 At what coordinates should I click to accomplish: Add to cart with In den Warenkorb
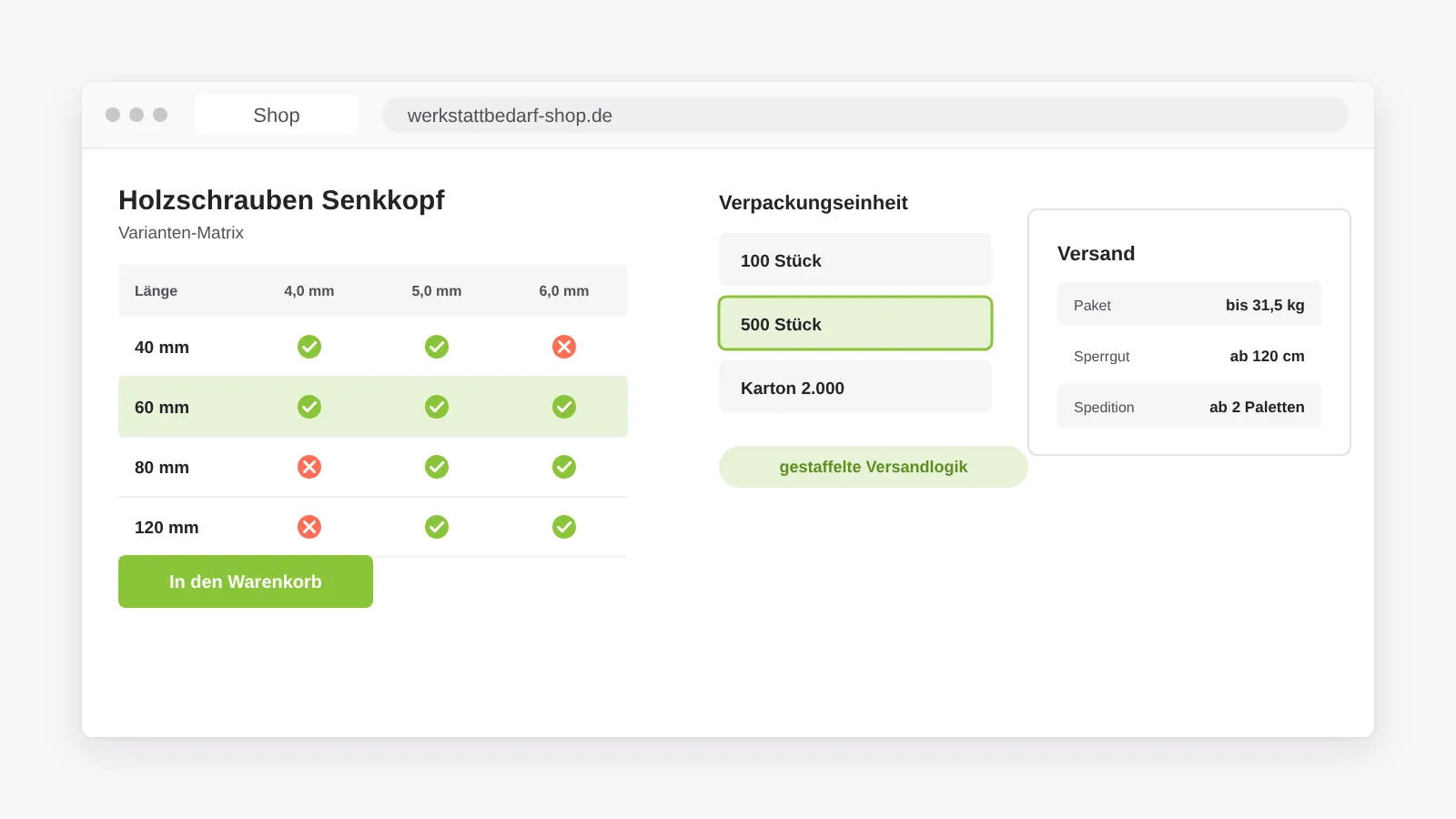click(246, 581)
